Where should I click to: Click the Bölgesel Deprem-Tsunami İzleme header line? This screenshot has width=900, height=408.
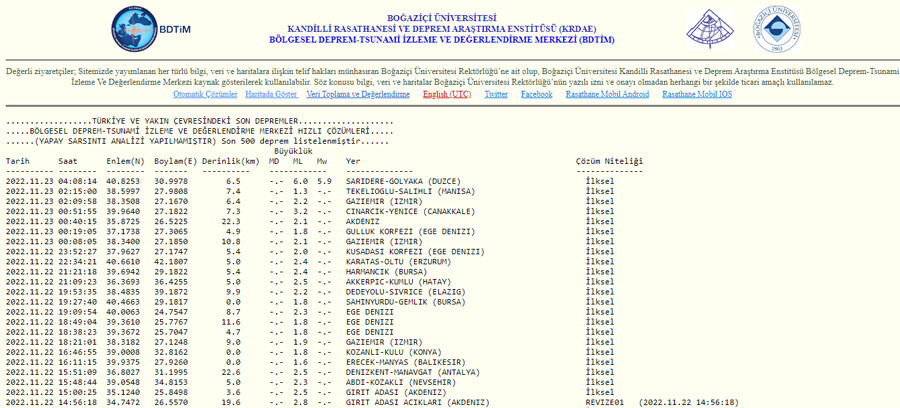tap(441, 40)
